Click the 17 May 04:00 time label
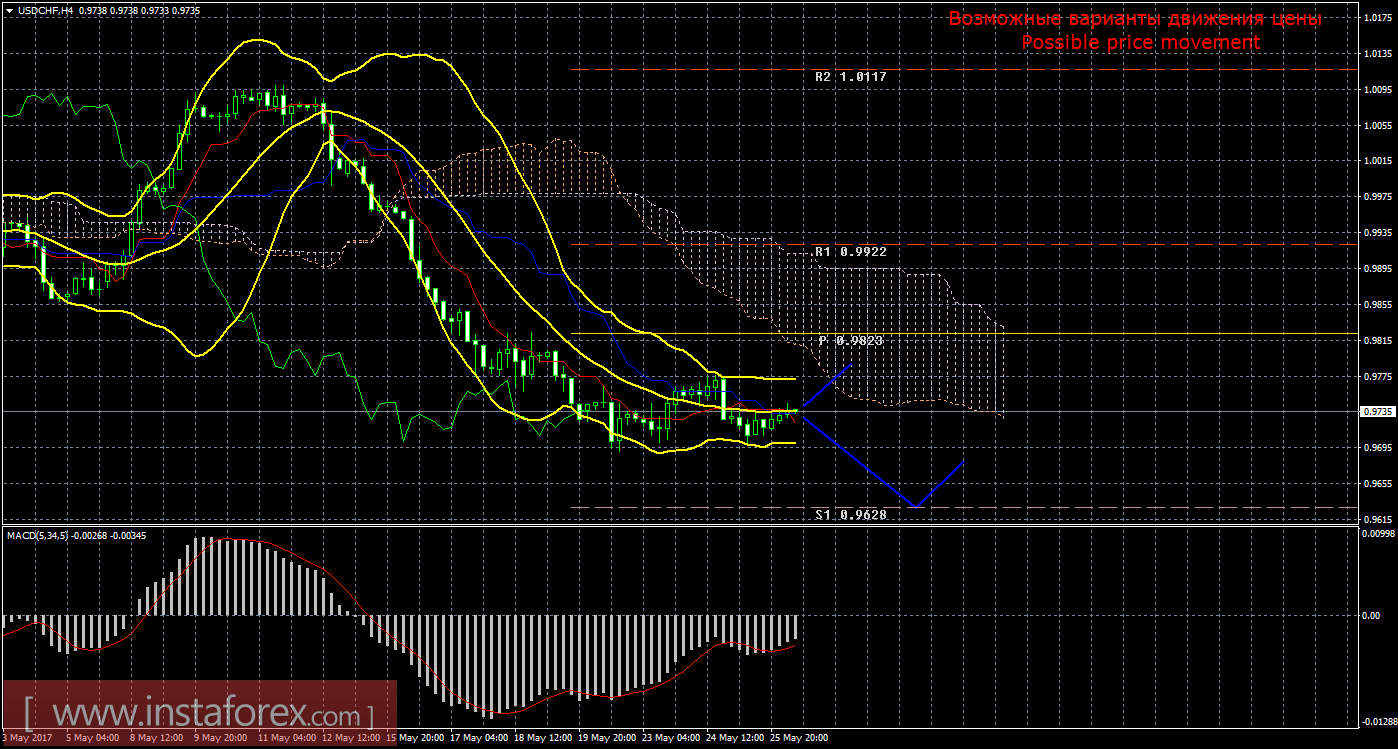The height and width of the screenshot is (749, 1398). (x=477, y=738)
